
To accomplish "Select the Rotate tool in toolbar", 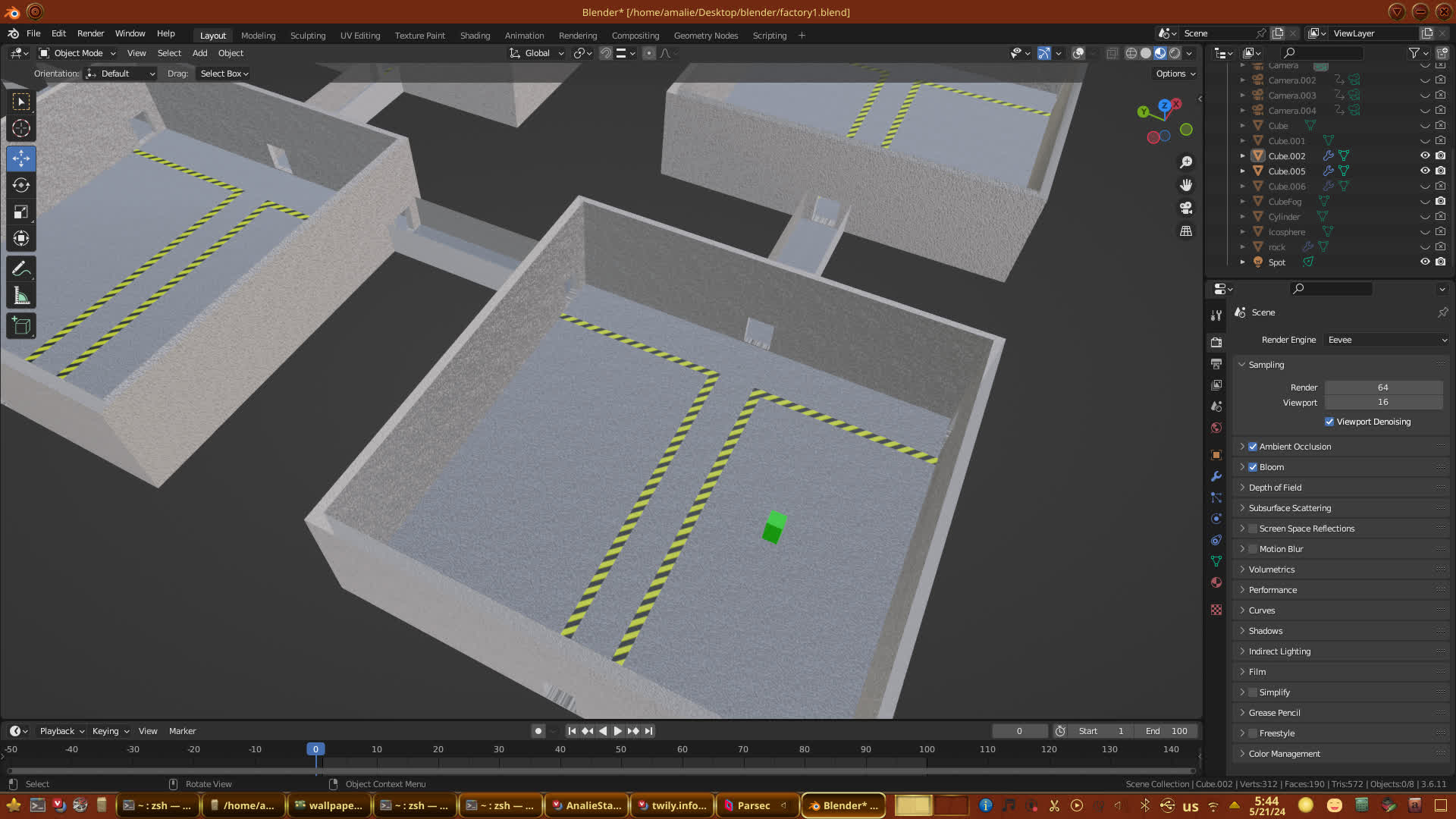I will tap(21, 186).
